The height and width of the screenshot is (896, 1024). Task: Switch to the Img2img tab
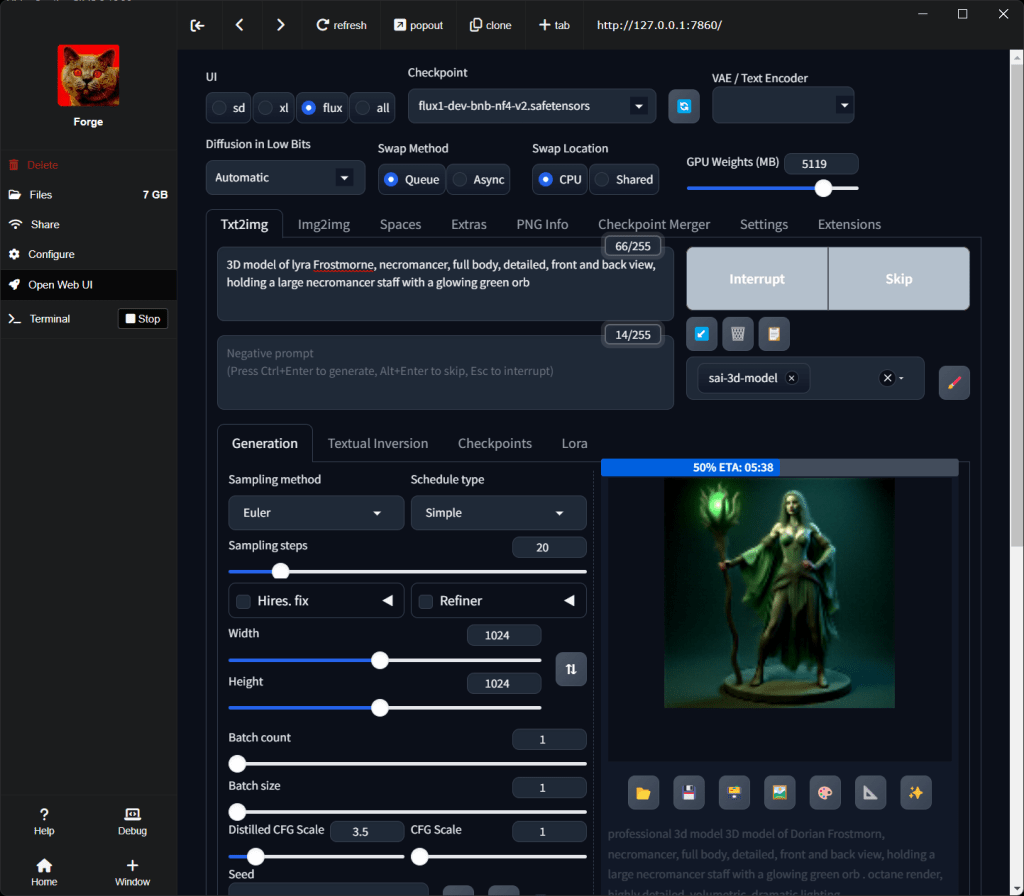[x=324, y=224]
